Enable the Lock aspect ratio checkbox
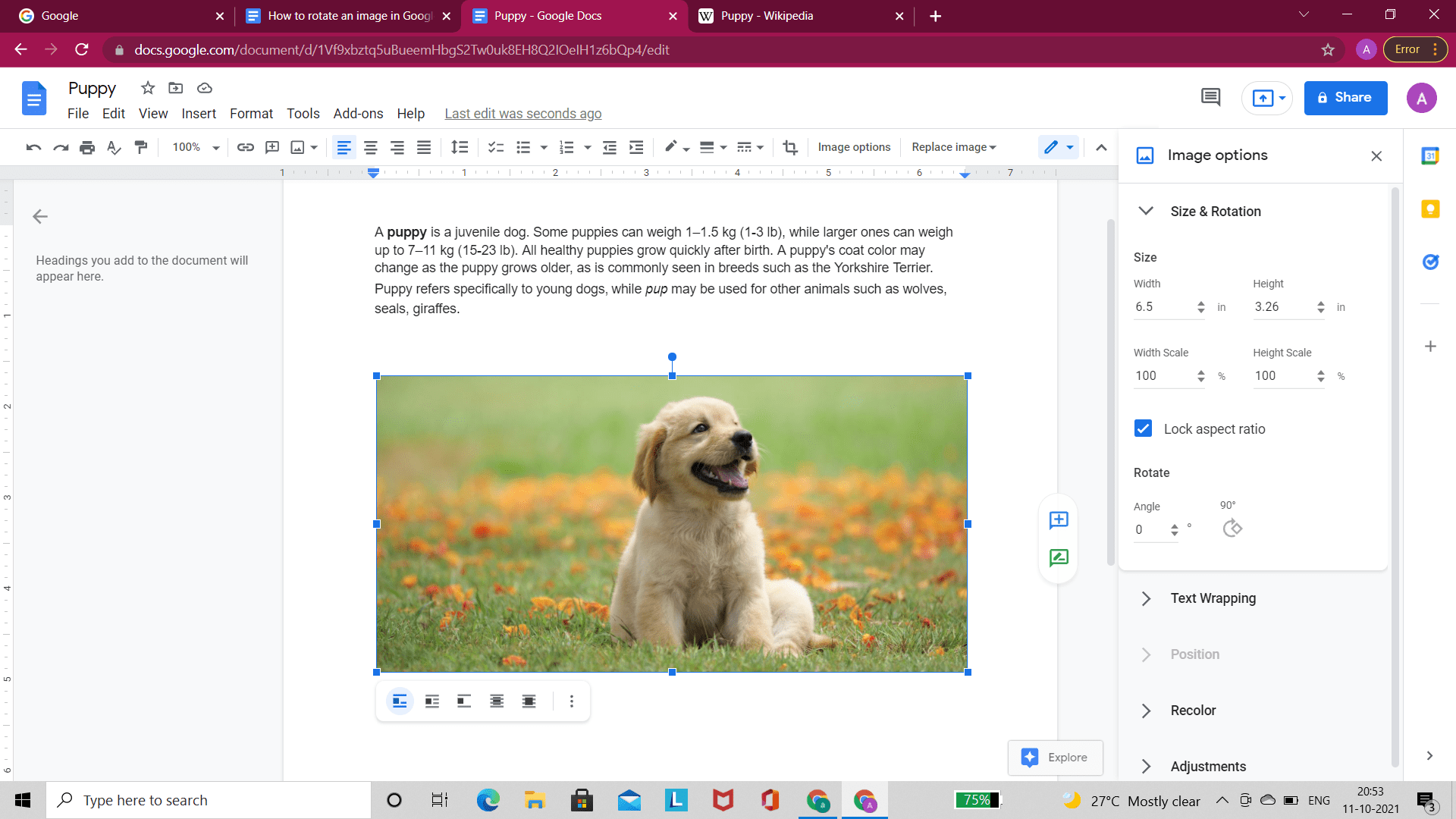The image size is (1456, 819). 1143,428
